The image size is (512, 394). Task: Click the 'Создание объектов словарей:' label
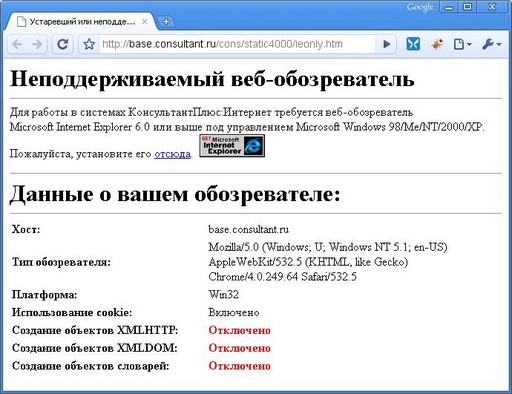pyautogui.click(x=91, y=366)
